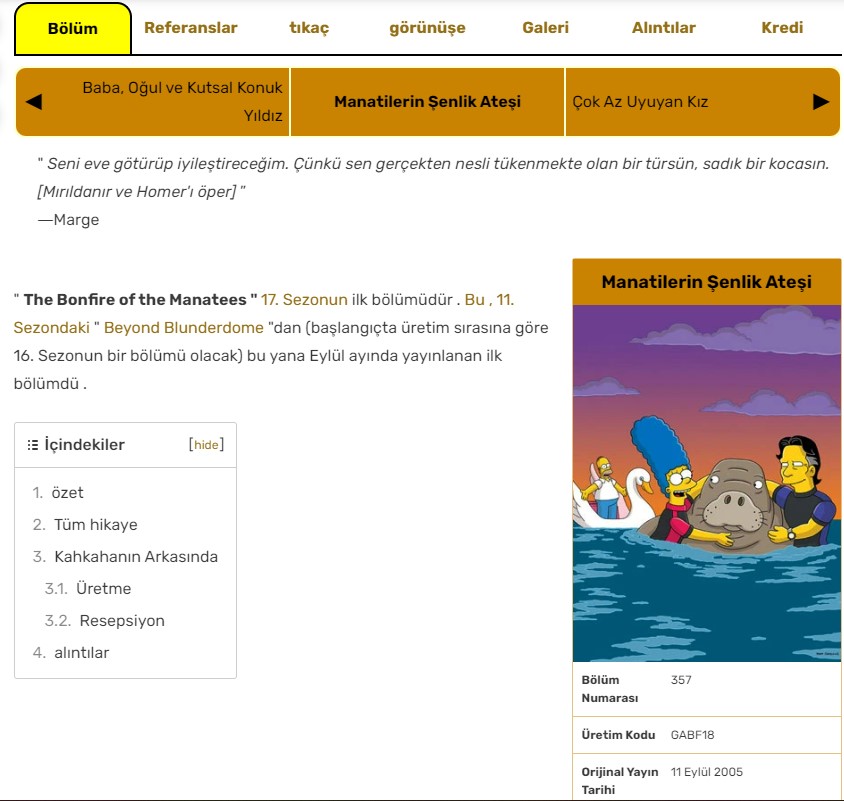844x801 pixels.
Task: Jump to the Tüm hikaye section
Action: click(x=95, y=524)
